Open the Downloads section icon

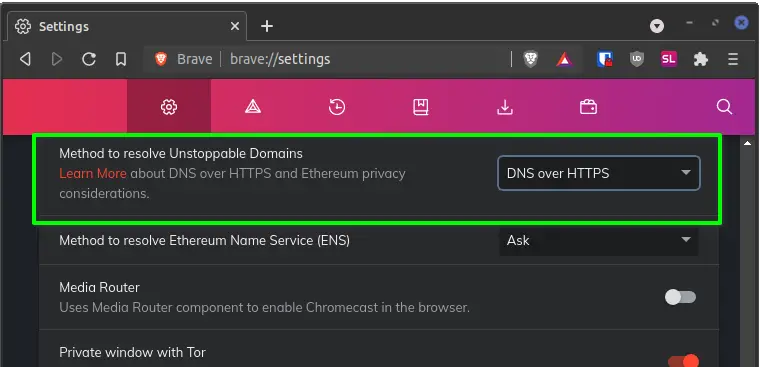(x=505, y=107)
